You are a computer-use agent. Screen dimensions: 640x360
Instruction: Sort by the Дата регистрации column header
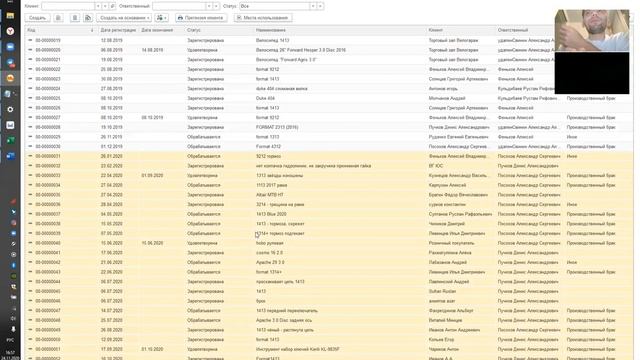(118, 30)
